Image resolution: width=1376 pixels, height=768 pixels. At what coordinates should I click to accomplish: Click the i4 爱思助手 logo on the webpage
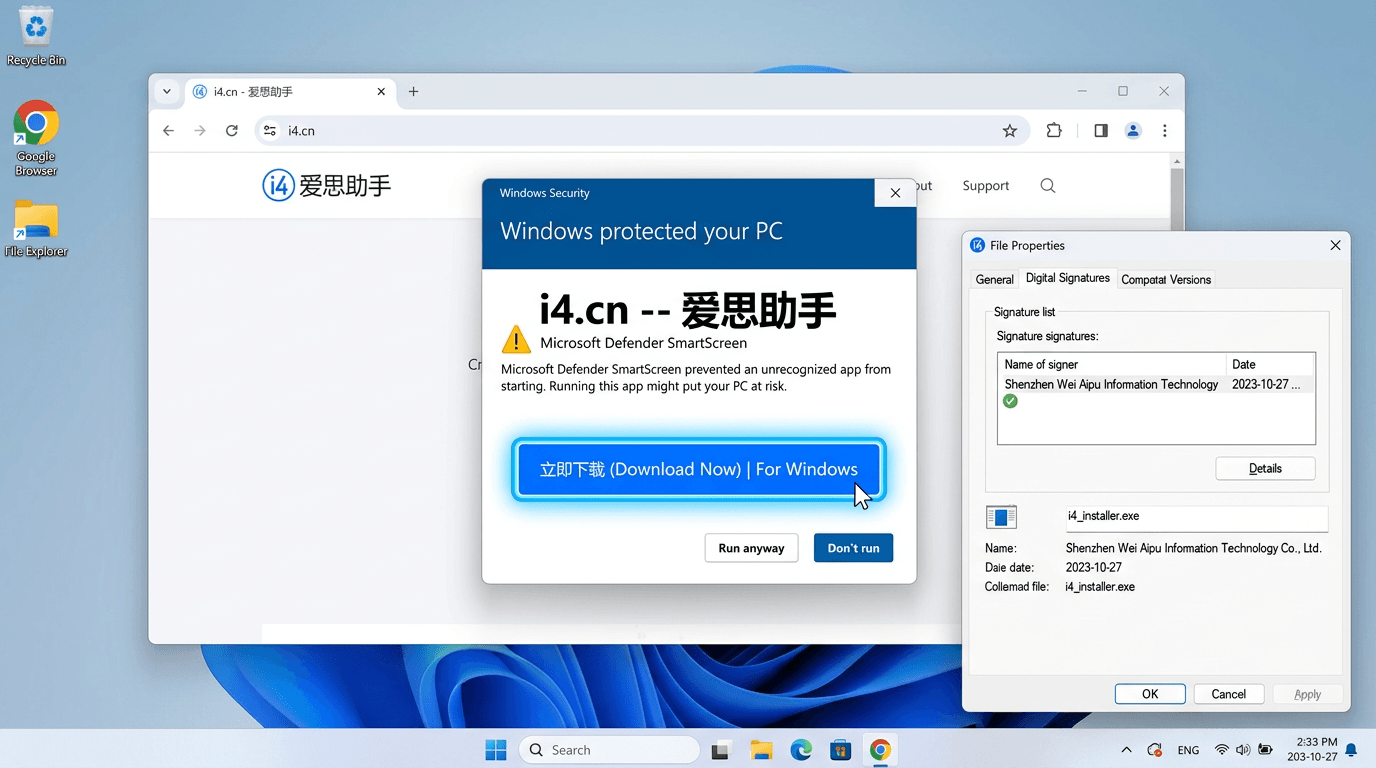coord(326,185)
